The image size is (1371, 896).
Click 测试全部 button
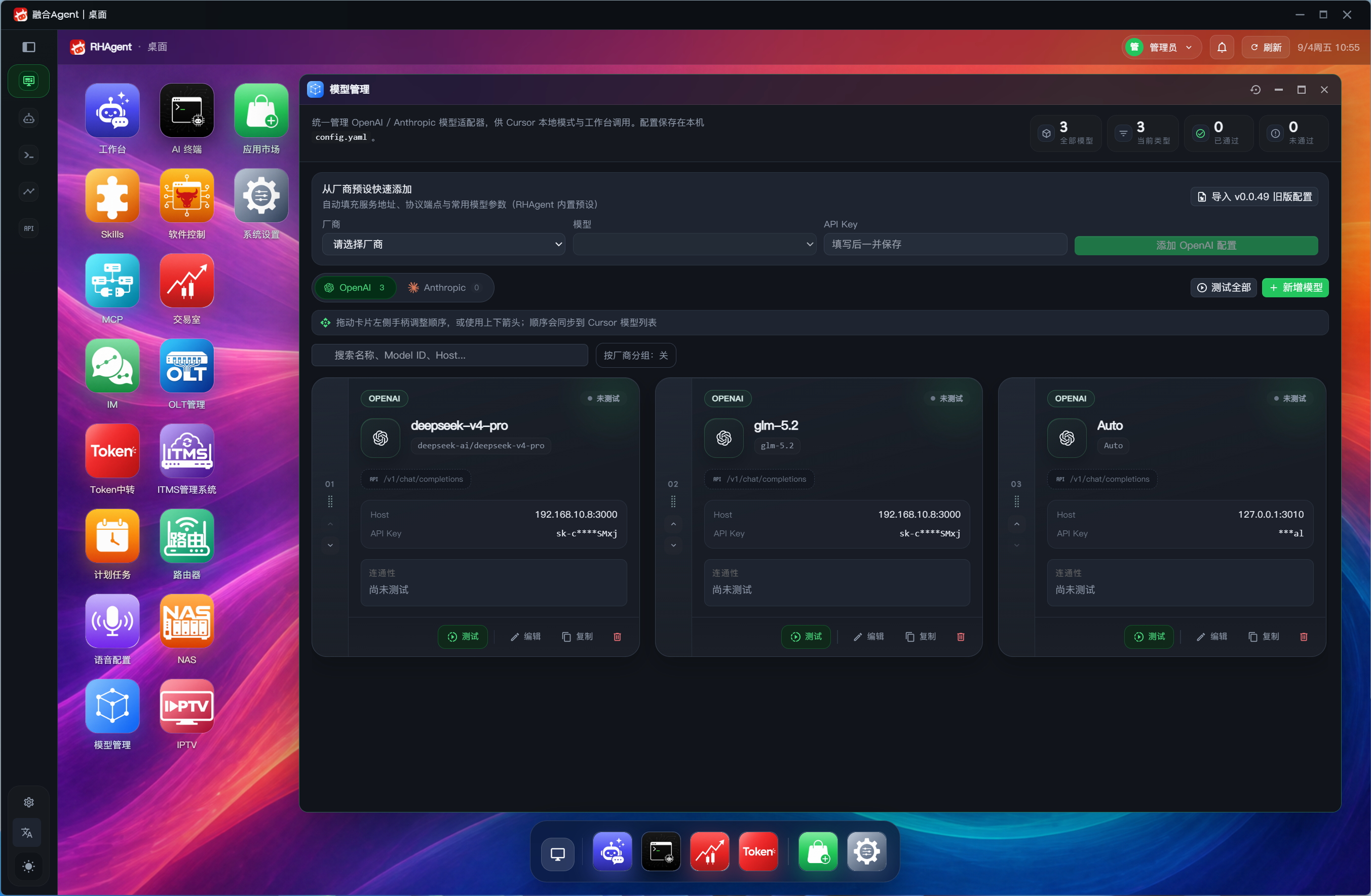1224,287
